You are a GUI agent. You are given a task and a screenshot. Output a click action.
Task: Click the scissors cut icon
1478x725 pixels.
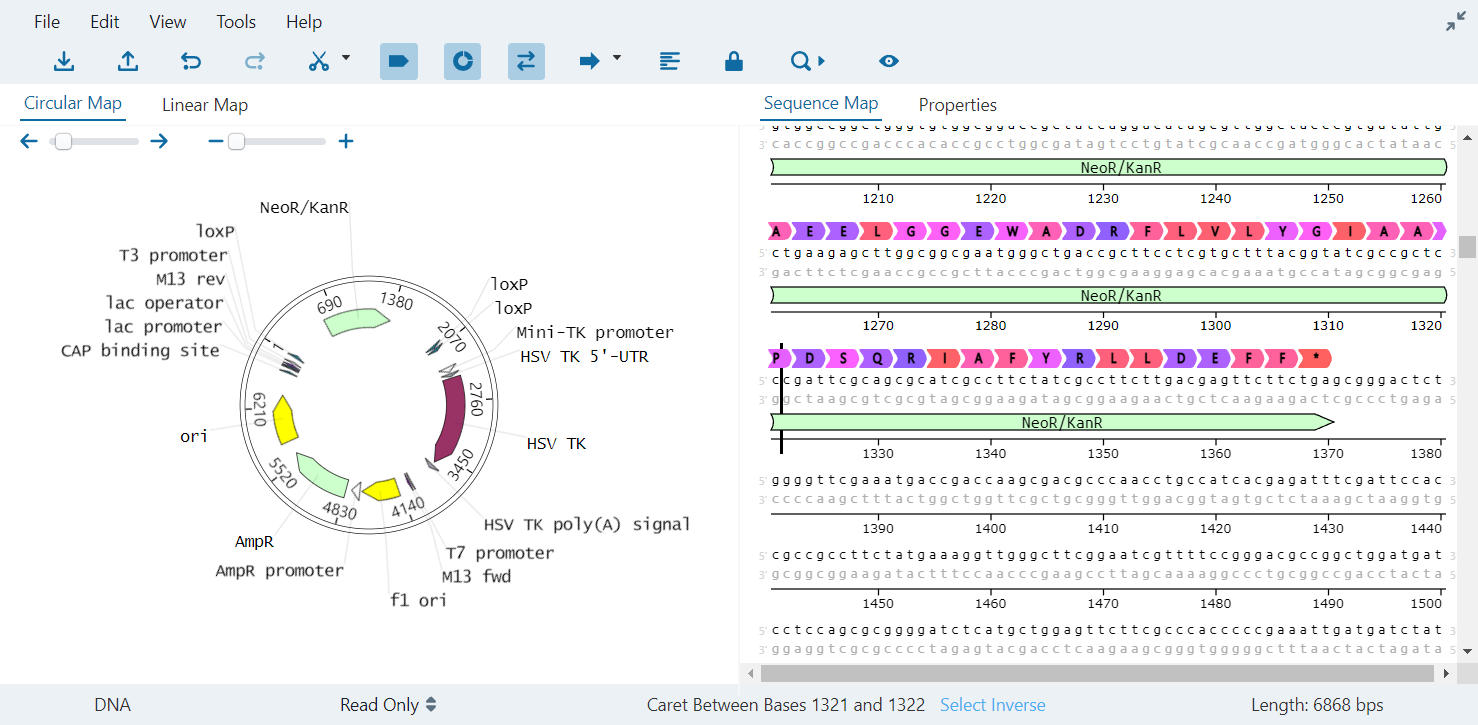pos(319,61)
